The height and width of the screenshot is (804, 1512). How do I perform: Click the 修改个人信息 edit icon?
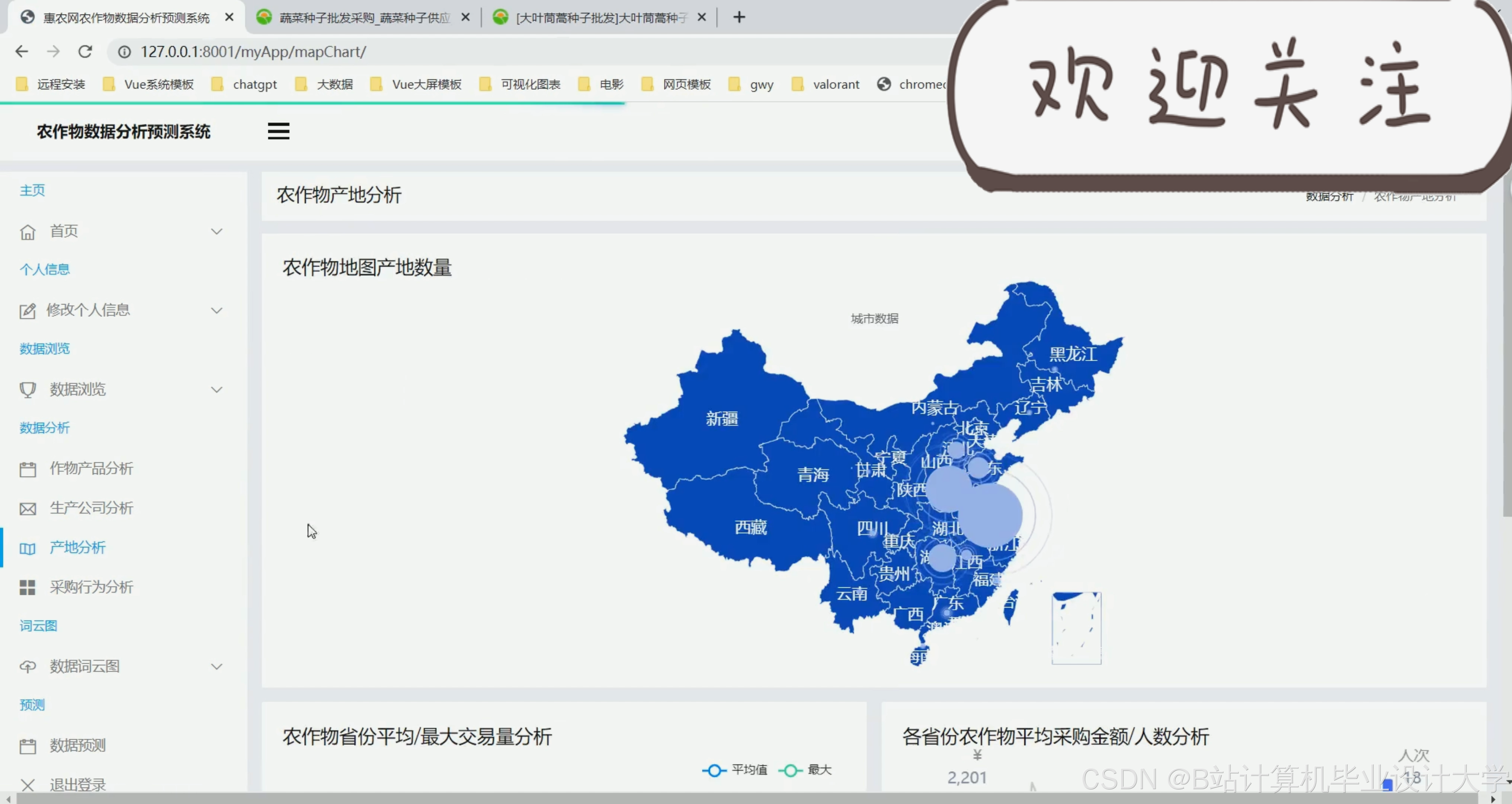28,311
